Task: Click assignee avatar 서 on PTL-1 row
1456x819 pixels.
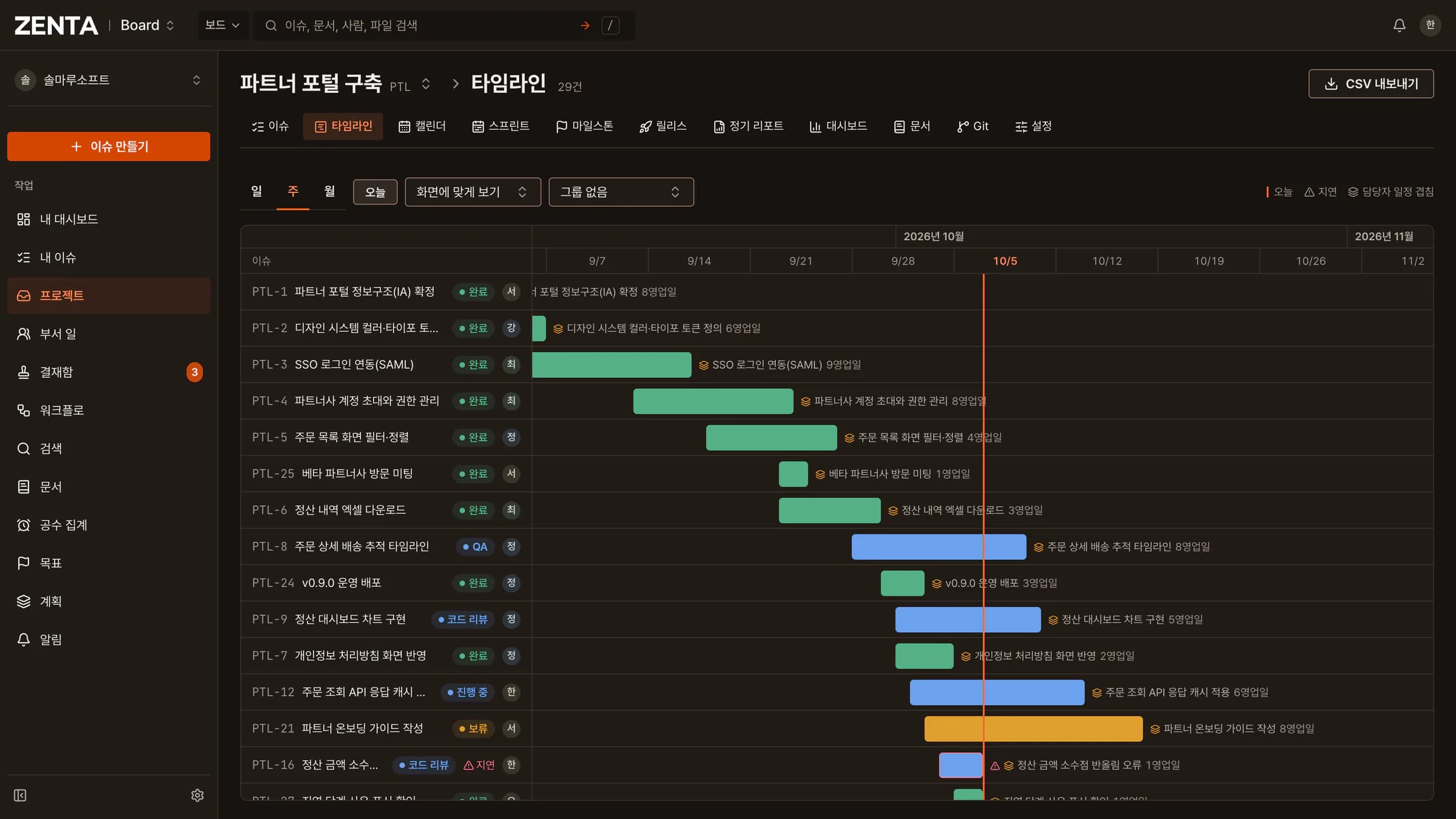Action: (511, 292)
